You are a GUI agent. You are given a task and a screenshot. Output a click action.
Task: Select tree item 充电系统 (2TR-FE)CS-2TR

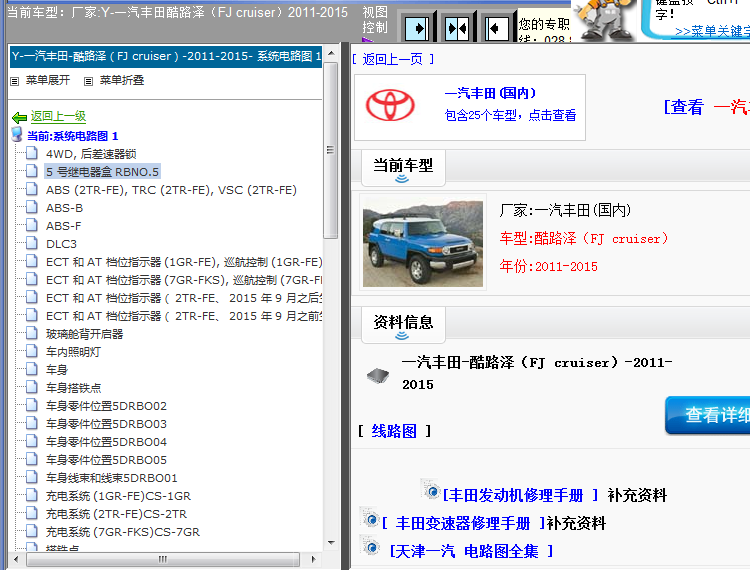pos(116,514)
